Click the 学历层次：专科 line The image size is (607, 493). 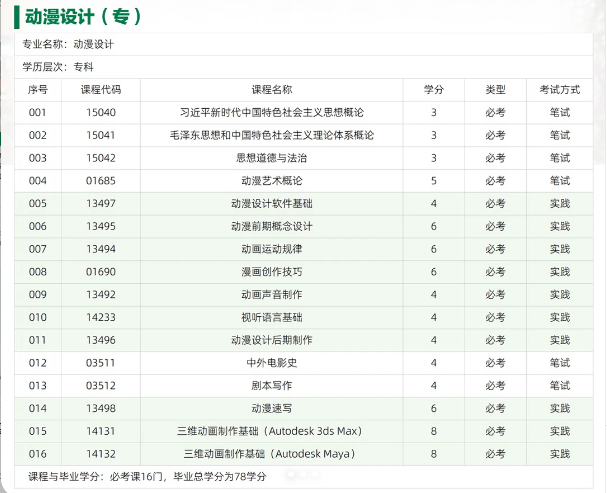[58, 67]
